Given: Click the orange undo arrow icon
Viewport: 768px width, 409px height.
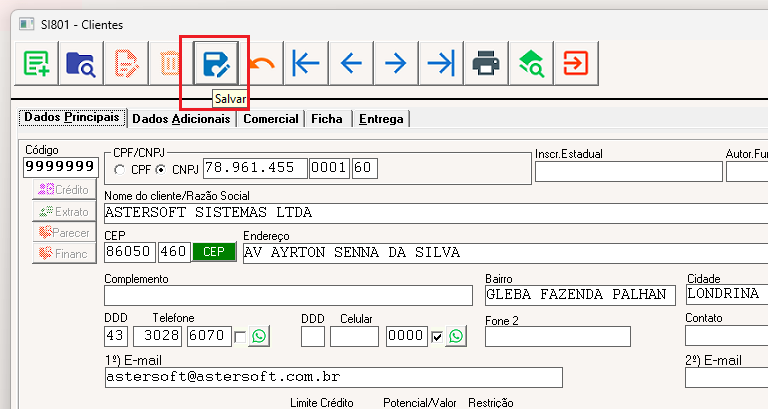Looking at the screenshot, I should point(262,63).
